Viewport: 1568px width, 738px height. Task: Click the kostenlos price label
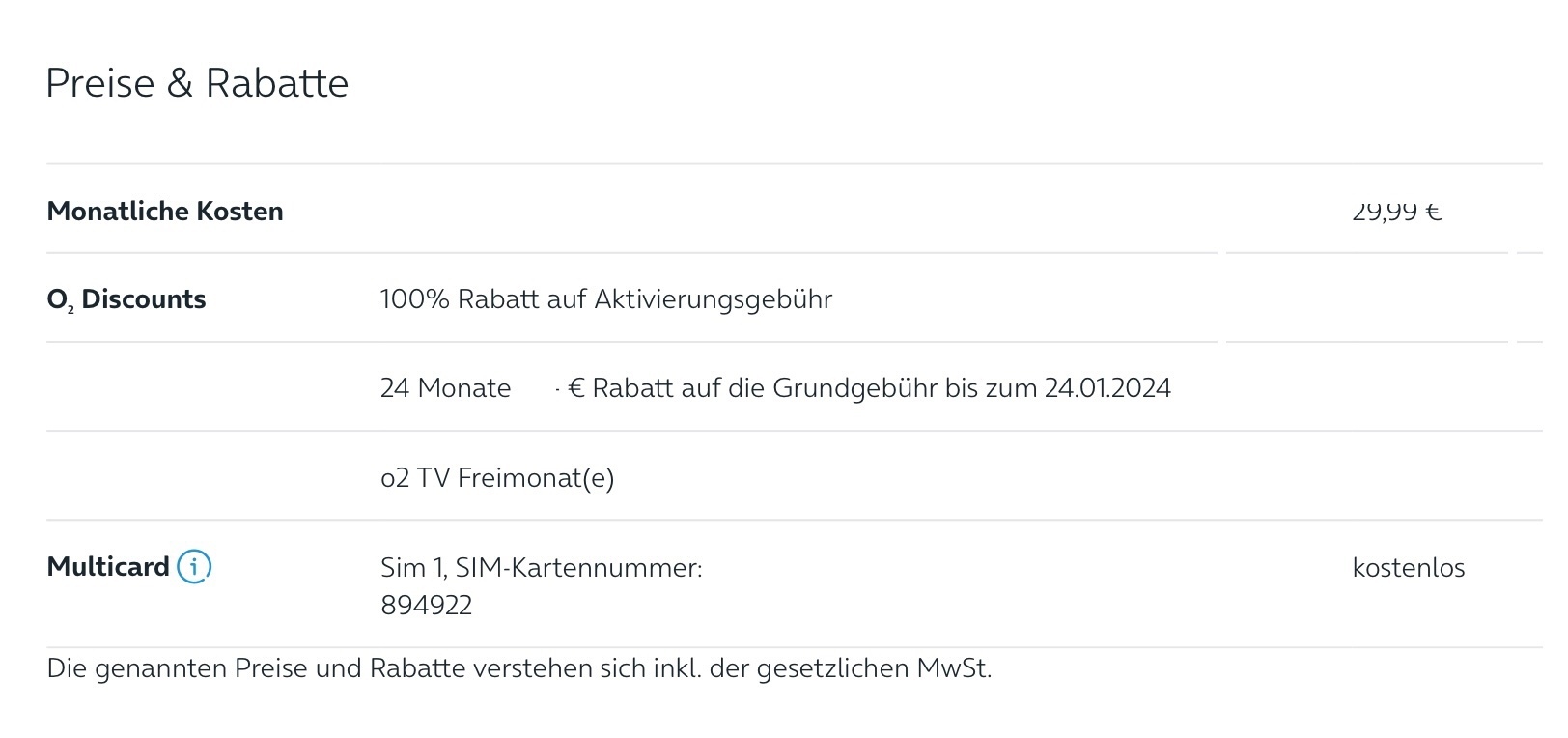tap(1409, 568)
